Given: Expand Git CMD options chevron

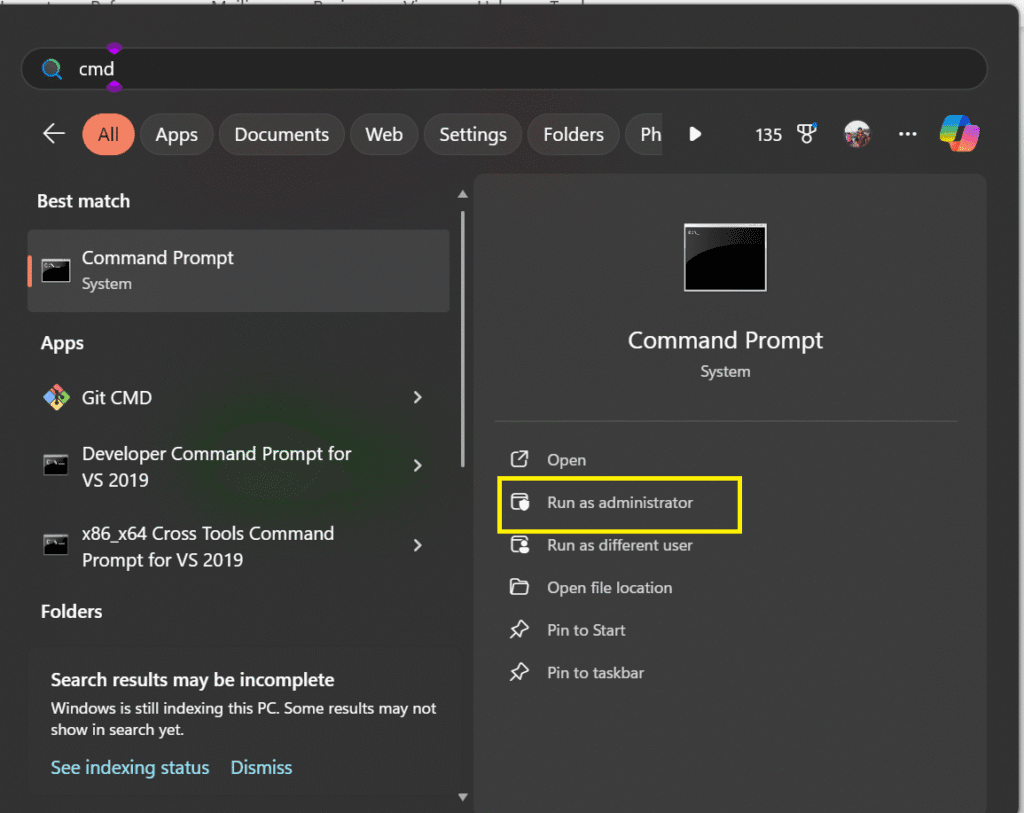Looking at the screenshot, I should coord(417,397).
